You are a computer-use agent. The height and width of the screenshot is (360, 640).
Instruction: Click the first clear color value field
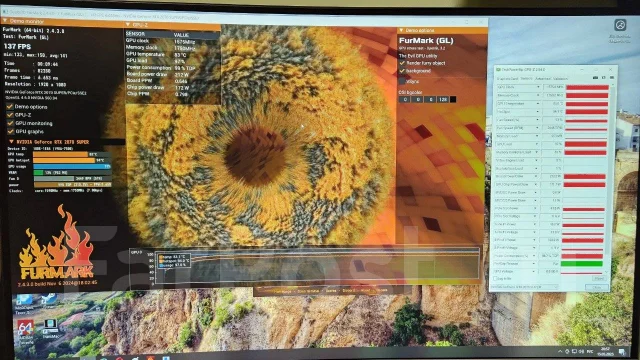point(405,99)
